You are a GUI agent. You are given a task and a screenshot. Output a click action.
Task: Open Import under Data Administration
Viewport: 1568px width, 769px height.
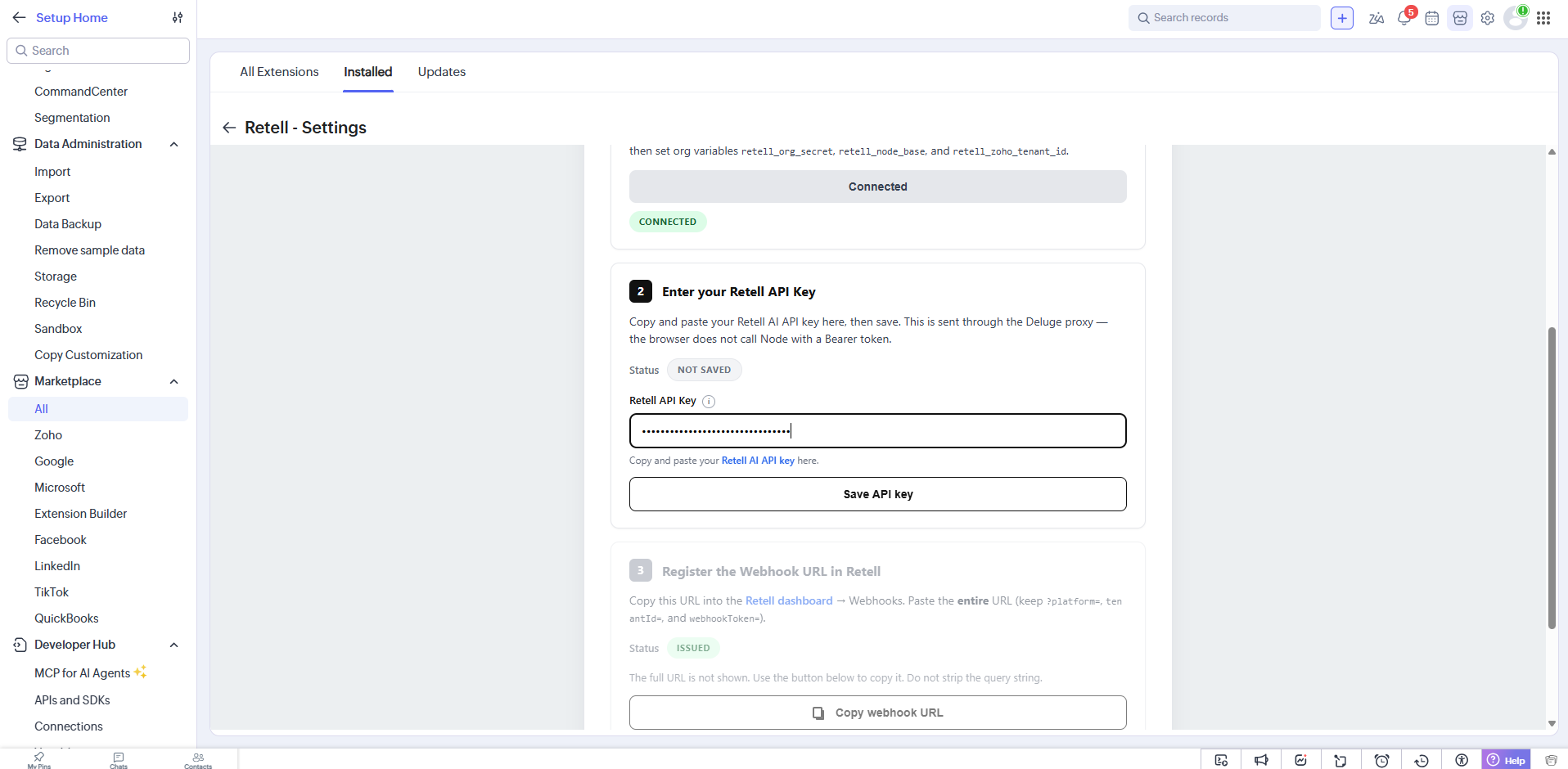(52, 172)
